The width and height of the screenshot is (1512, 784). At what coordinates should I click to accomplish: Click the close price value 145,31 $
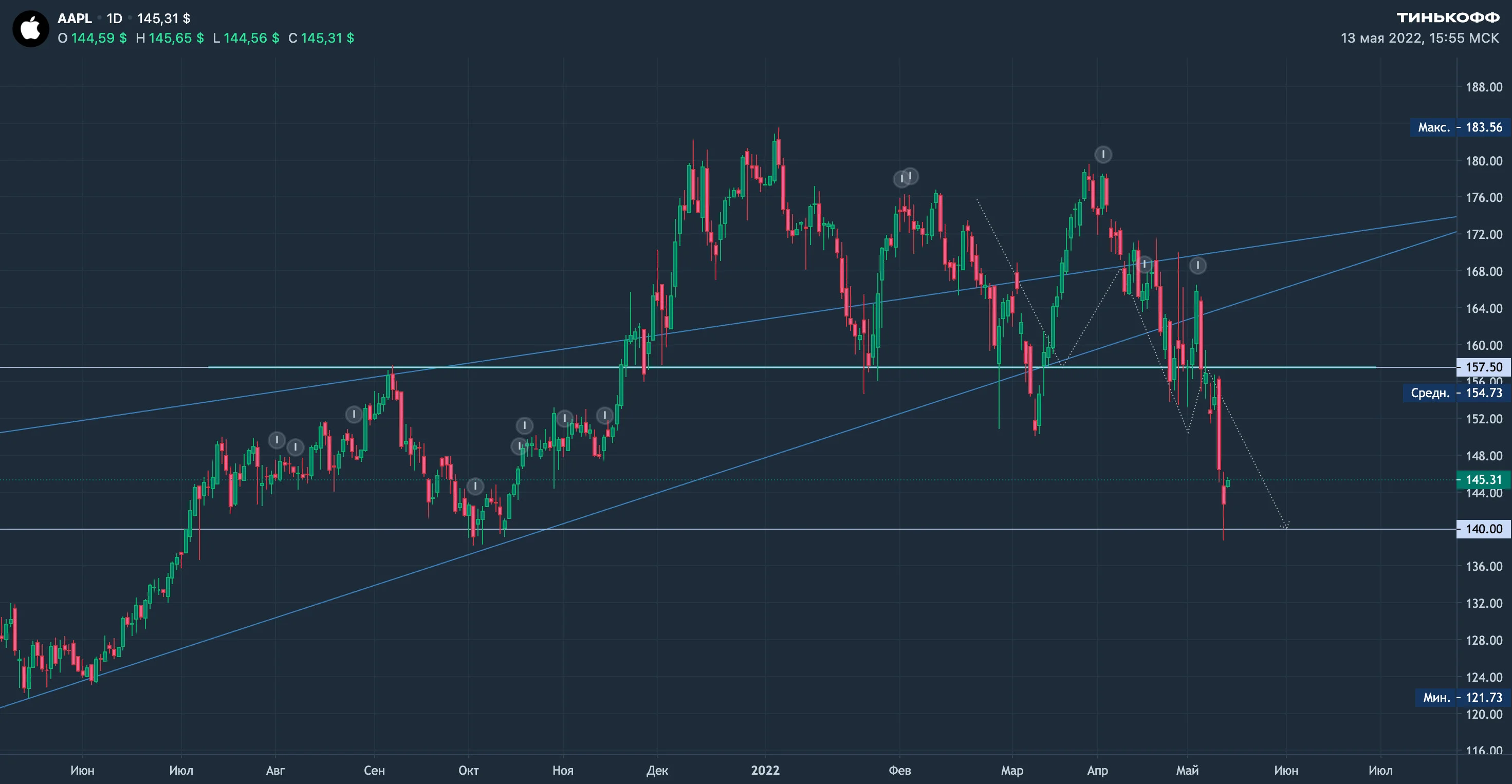point(327,38)
